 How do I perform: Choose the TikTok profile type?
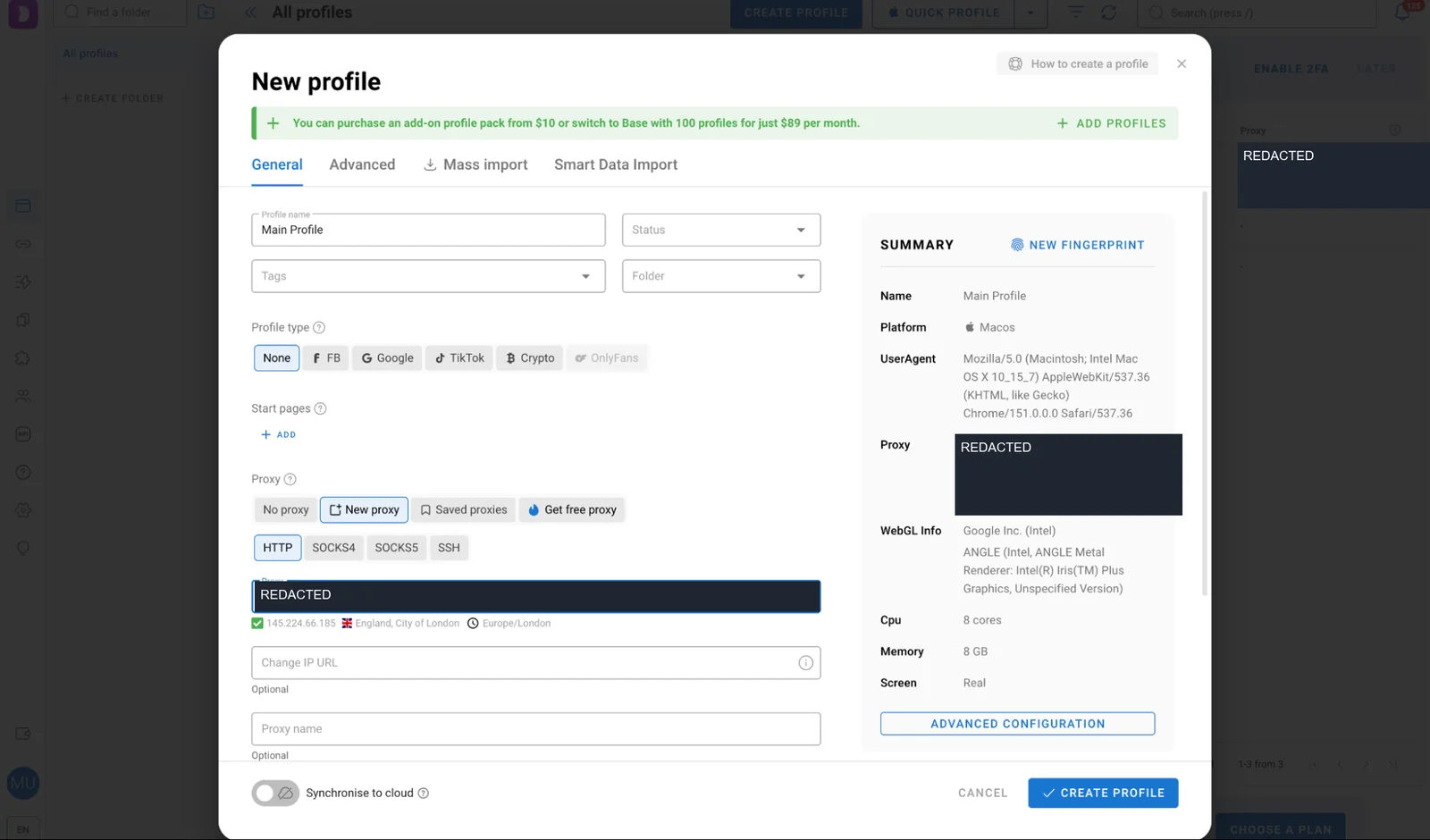pyautogui.click(x=459, y=358)
